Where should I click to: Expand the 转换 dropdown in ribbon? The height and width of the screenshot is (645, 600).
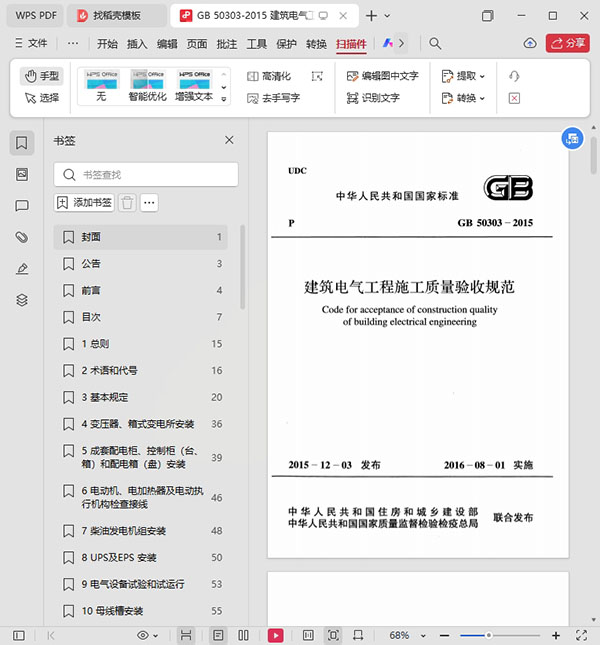465,98
